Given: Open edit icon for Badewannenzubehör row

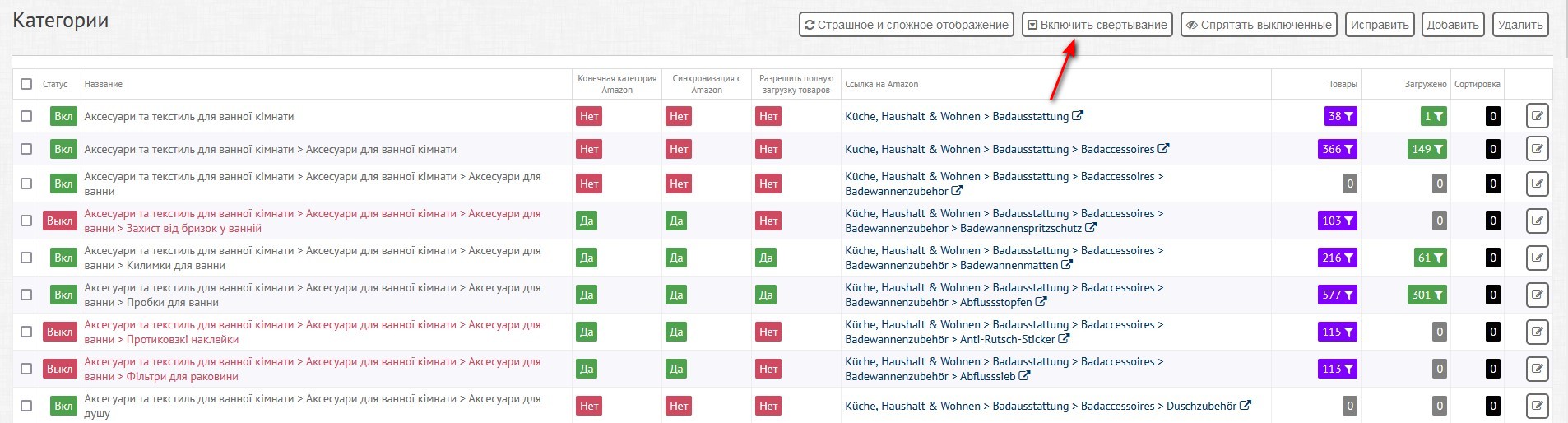Looking at the screenshot, I should [1537, 184].
